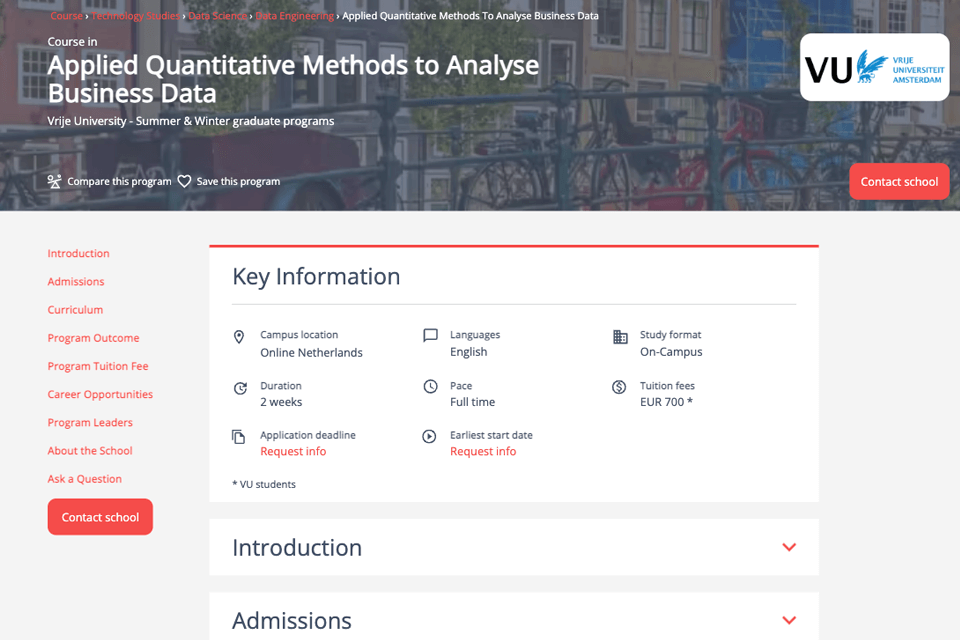Click the 'Full time' pace value
The height and width of the screenshot is (640, 960).
tap(473, 402)
